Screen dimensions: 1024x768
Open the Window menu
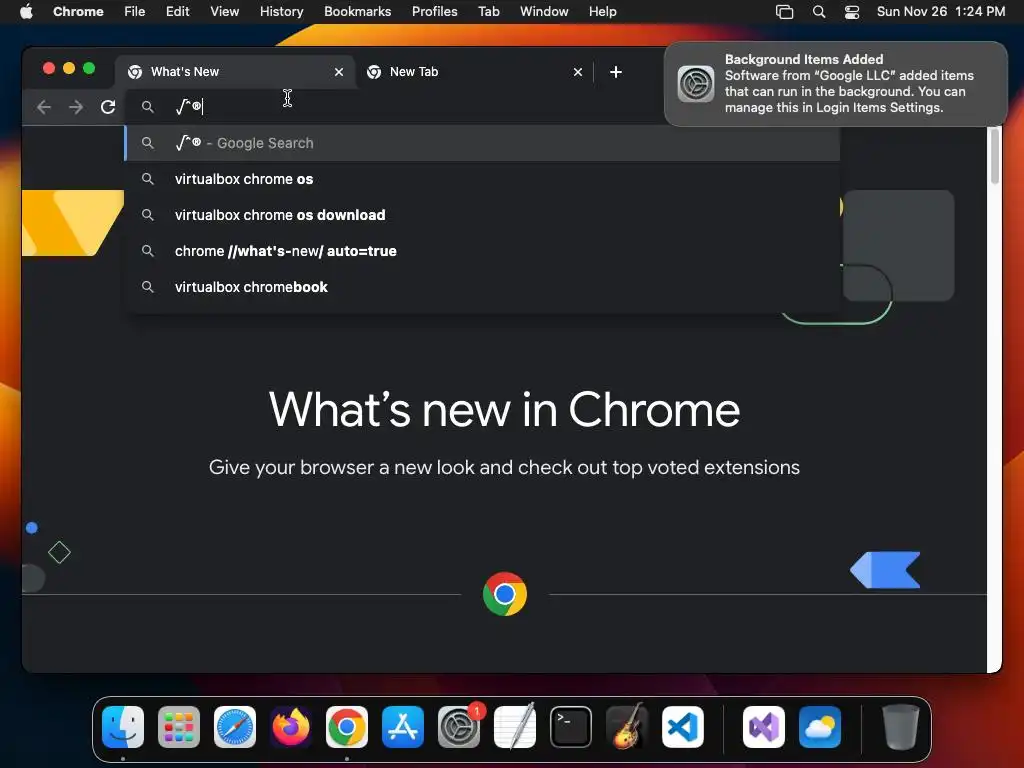[544, 12]
